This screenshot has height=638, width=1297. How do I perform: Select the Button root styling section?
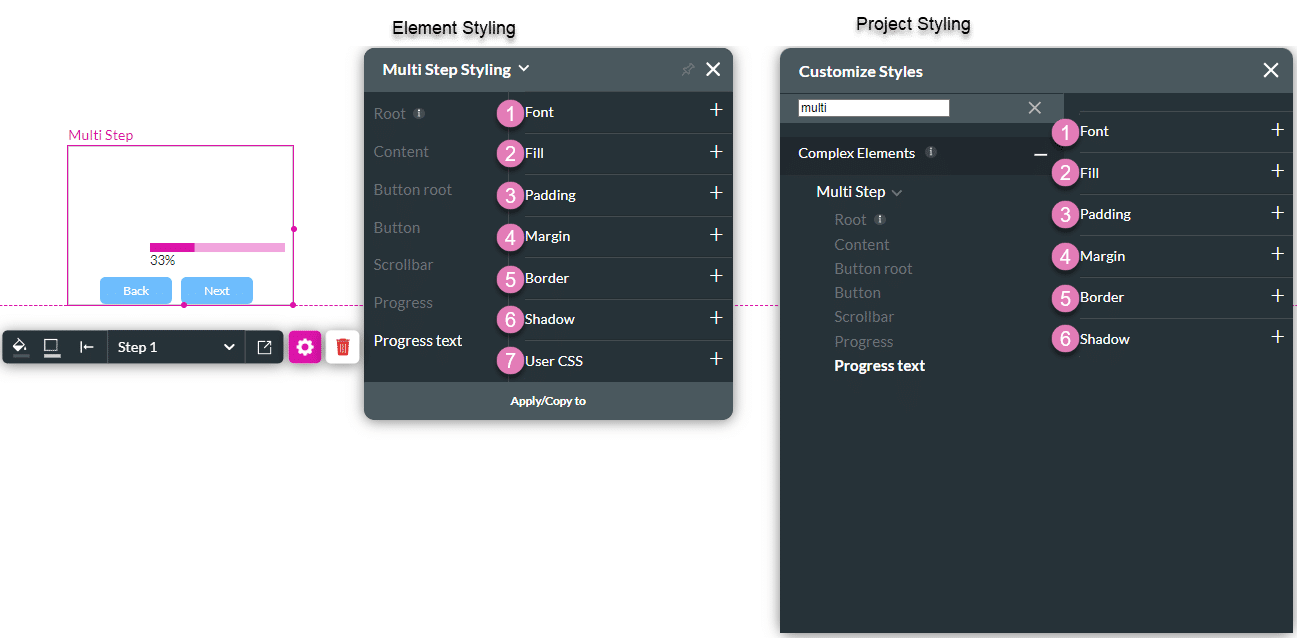point(412,189)
